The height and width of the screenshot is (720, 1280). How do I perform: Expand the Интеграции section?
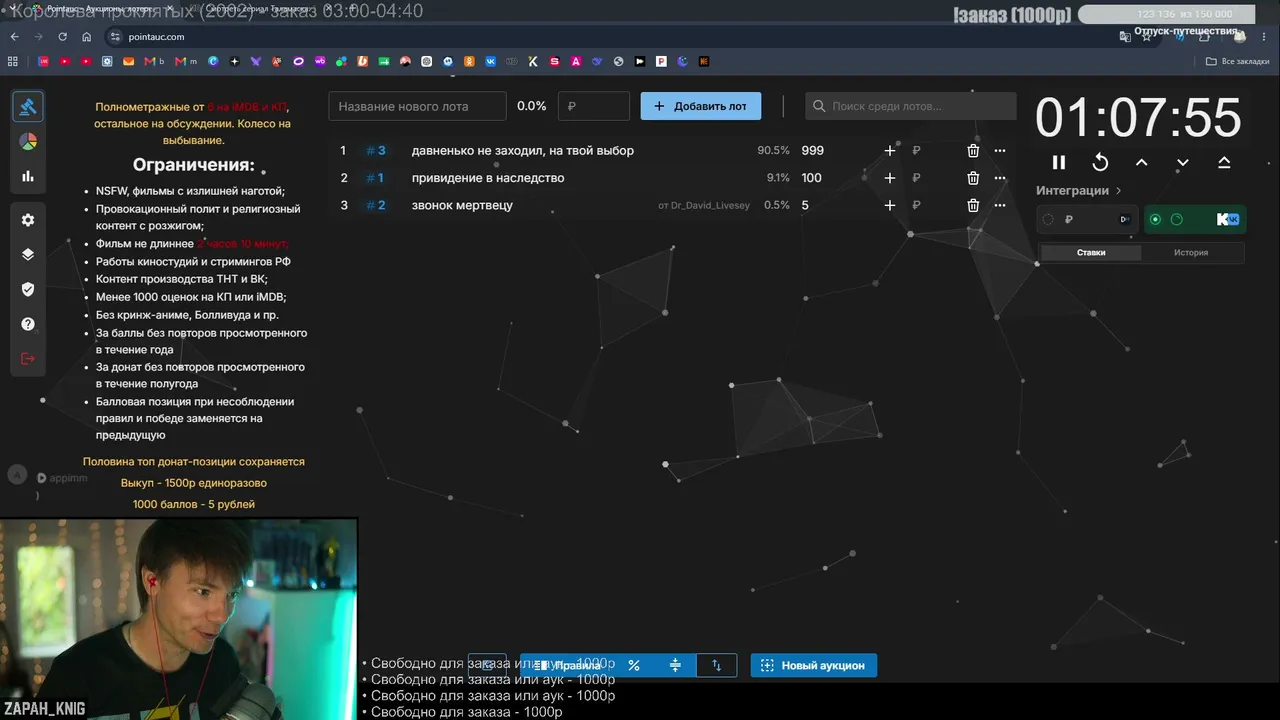click(1079, 190)
